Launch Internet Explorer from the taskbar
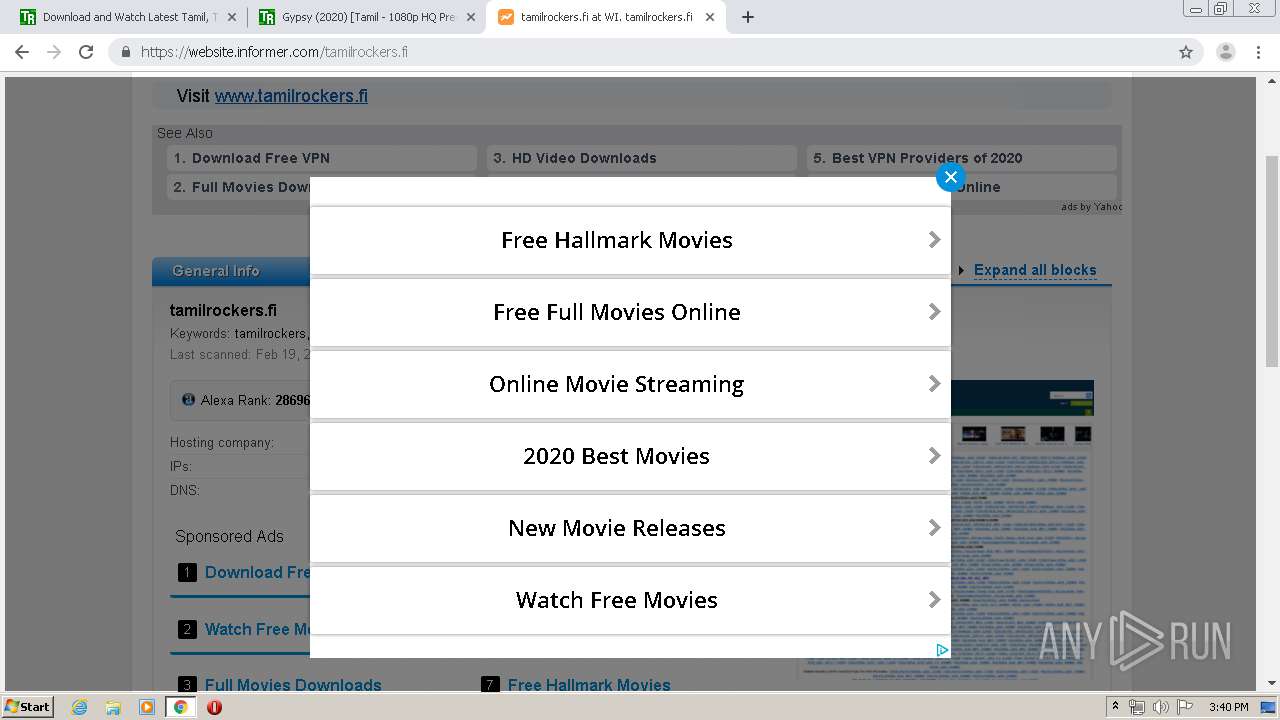This screenshot has width=1280, height=720. click(x=80, y=707)
